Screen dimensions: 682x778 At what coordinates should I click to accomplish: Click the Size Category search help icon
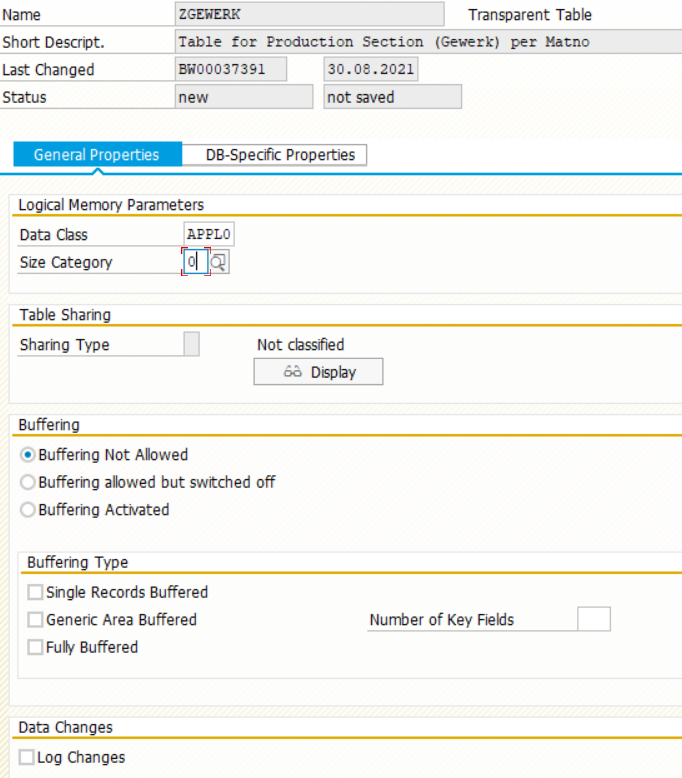[x=219, y=263]
